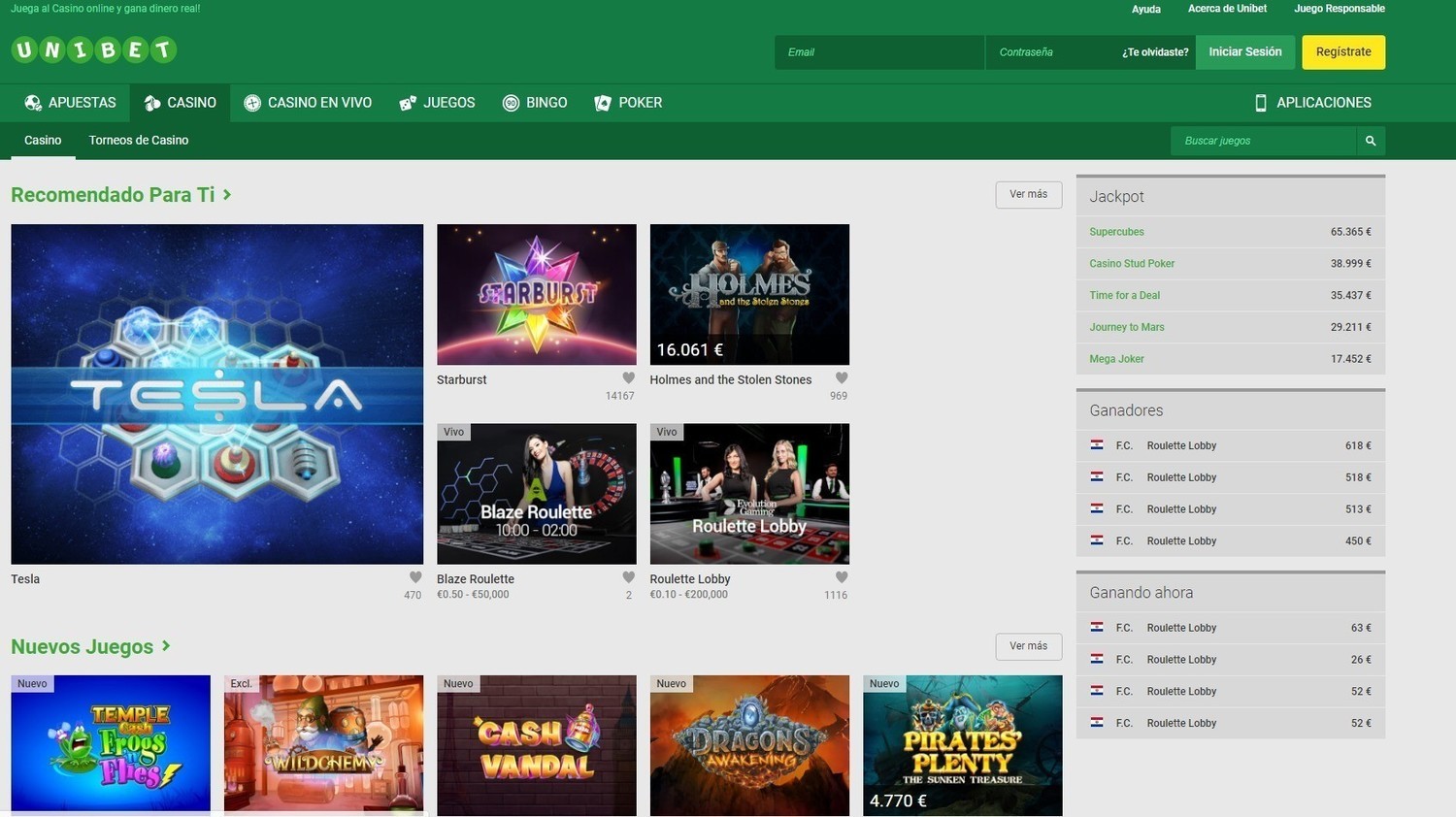The image size is (1456, 817).
Task: Select the ball icon beside APUESTAS
Action: 32,102
